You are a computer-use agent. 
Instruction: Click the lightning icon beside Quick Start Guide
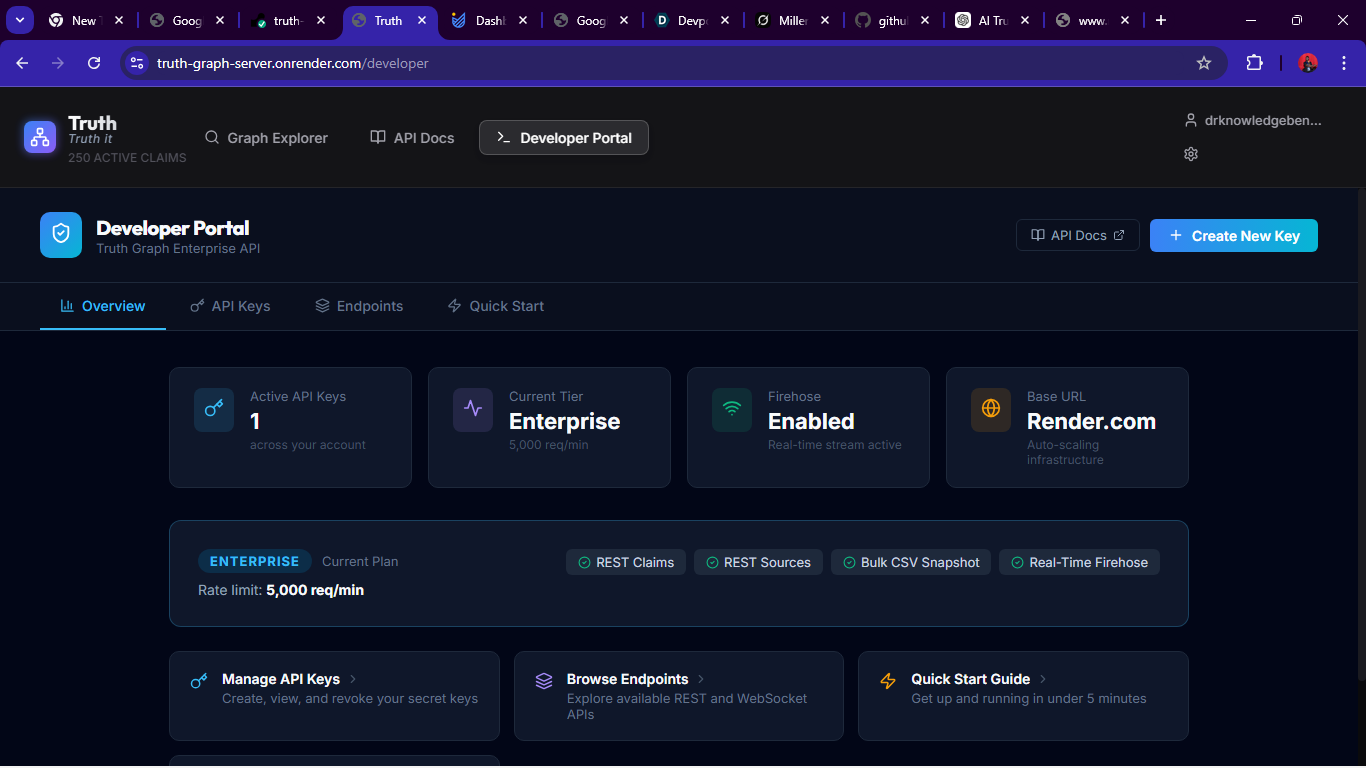click(888, 681)
